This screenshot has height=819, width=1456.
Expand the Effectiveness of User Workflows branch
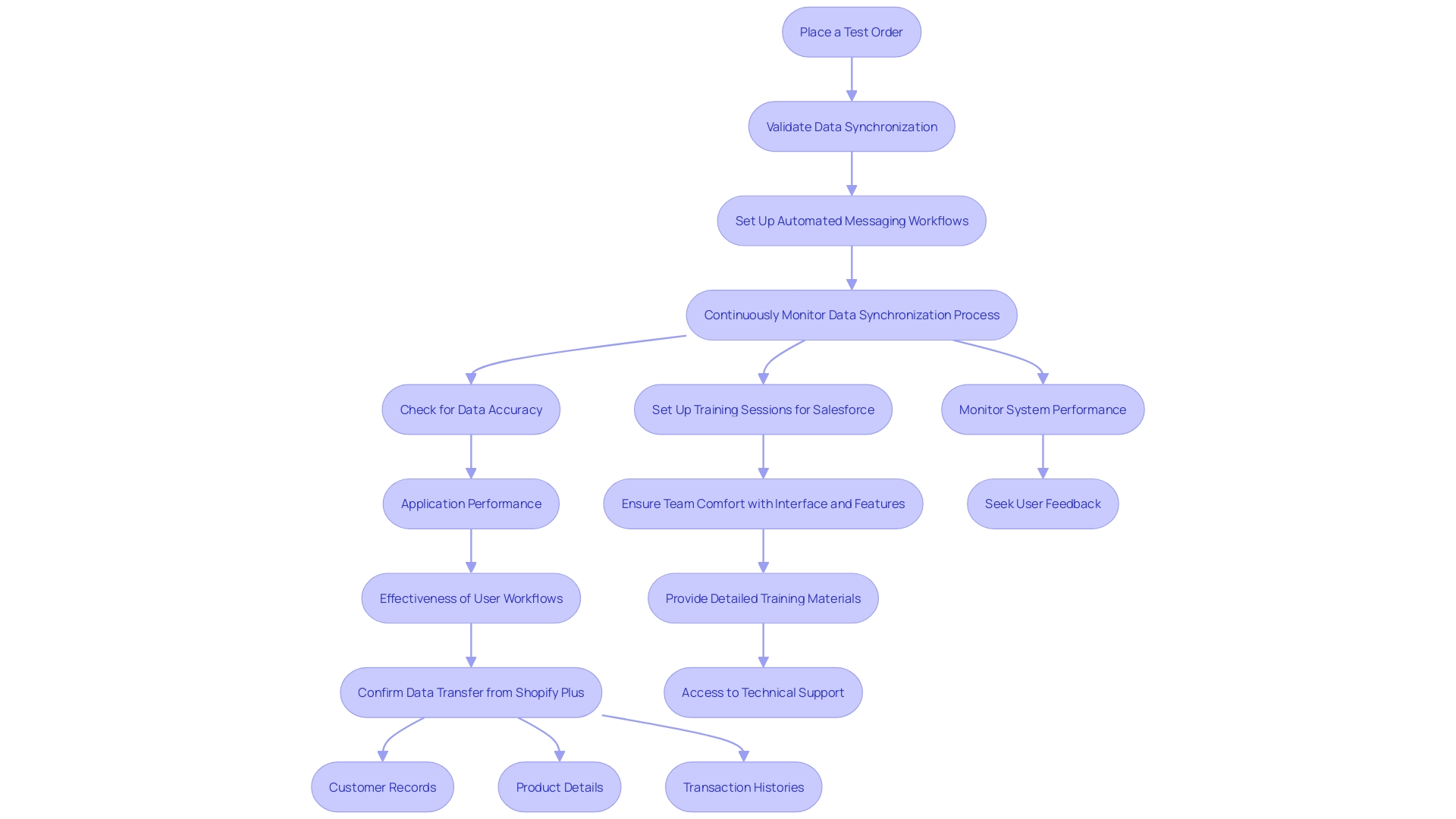(x=471, y=598)
